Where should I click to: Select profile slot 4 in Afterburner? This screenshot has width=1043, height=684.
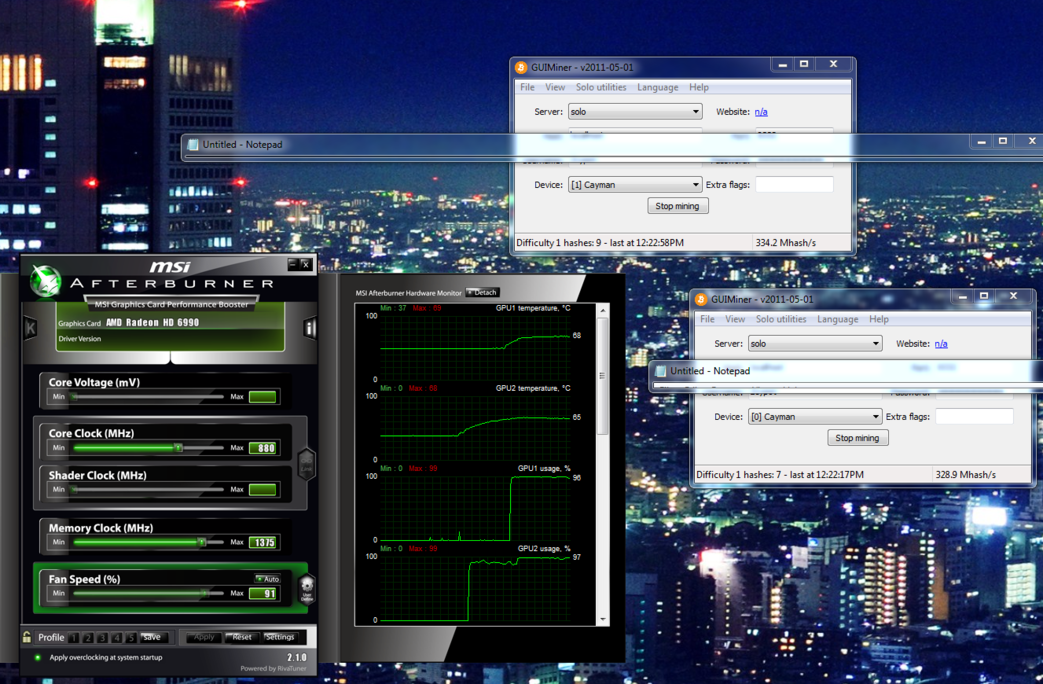117,637
